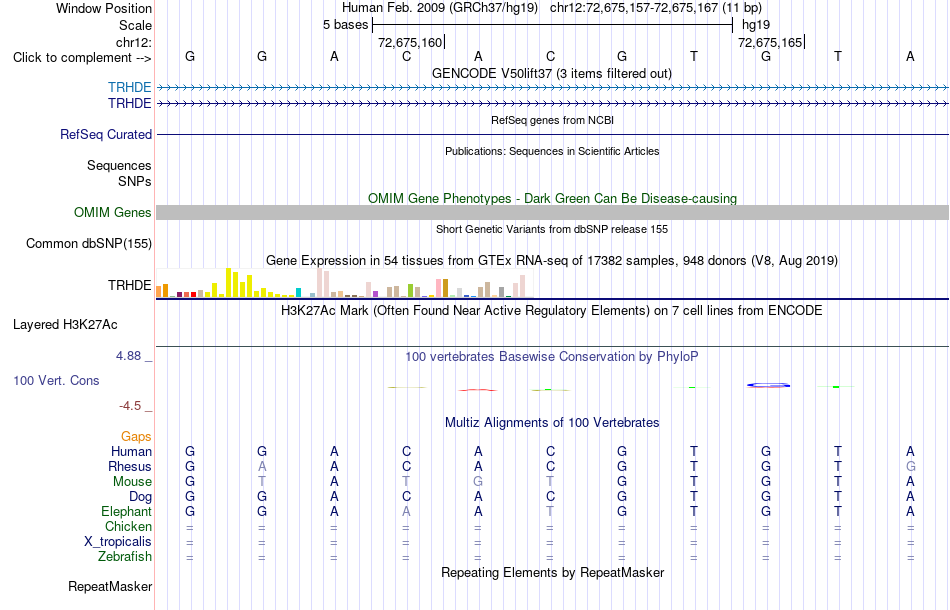Click the Human species label

pos(131,451)
